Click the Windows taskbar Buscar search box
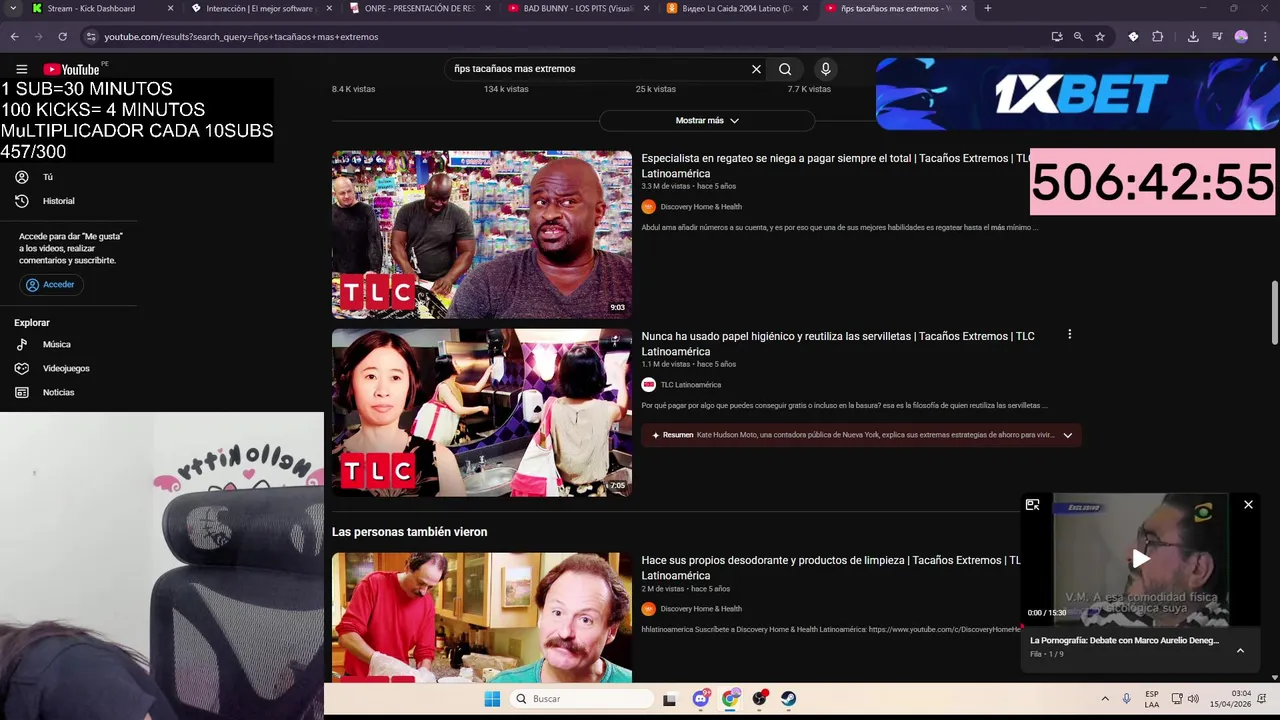Image resolution: width=1280 pixels, height=720 pixels. [x=582, y=699]
